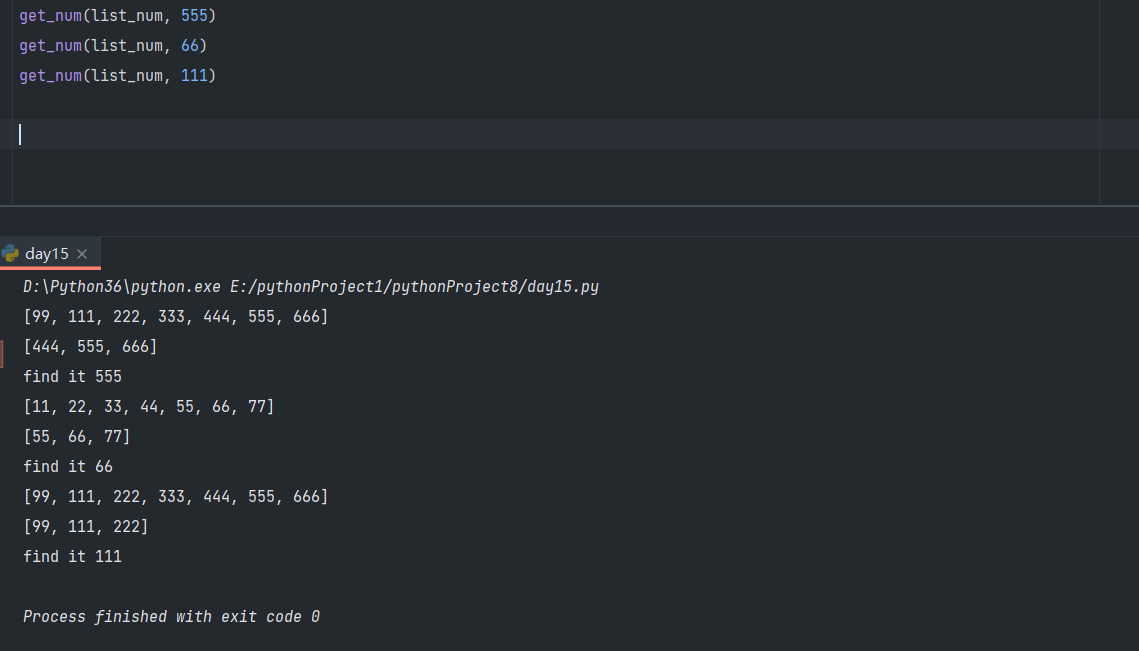The height and width of the screenshot is (651, 1139).
Task: Click the get_num(list_num, 66) code line
Action: pos(112,45)
